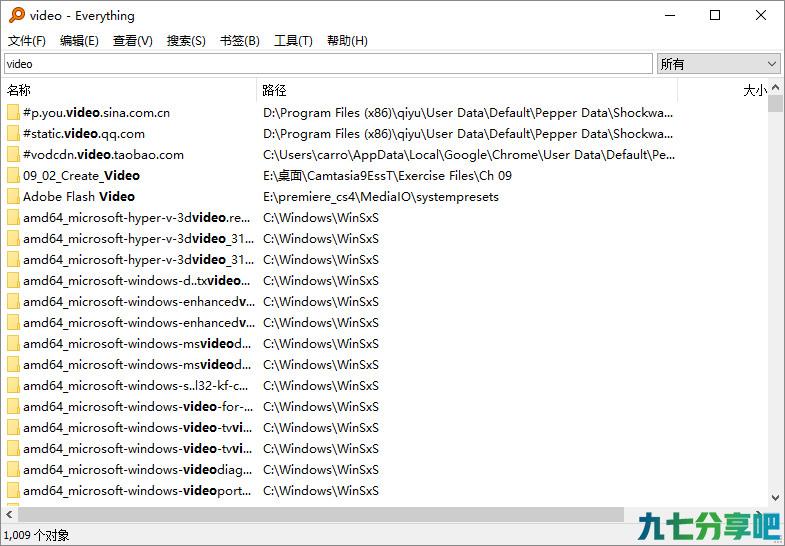This screenshot has width=785, height=546.
Task: Select the #p.you.video.sina.com.cn name
Action: pyautogui.click(x=96, y=113)
